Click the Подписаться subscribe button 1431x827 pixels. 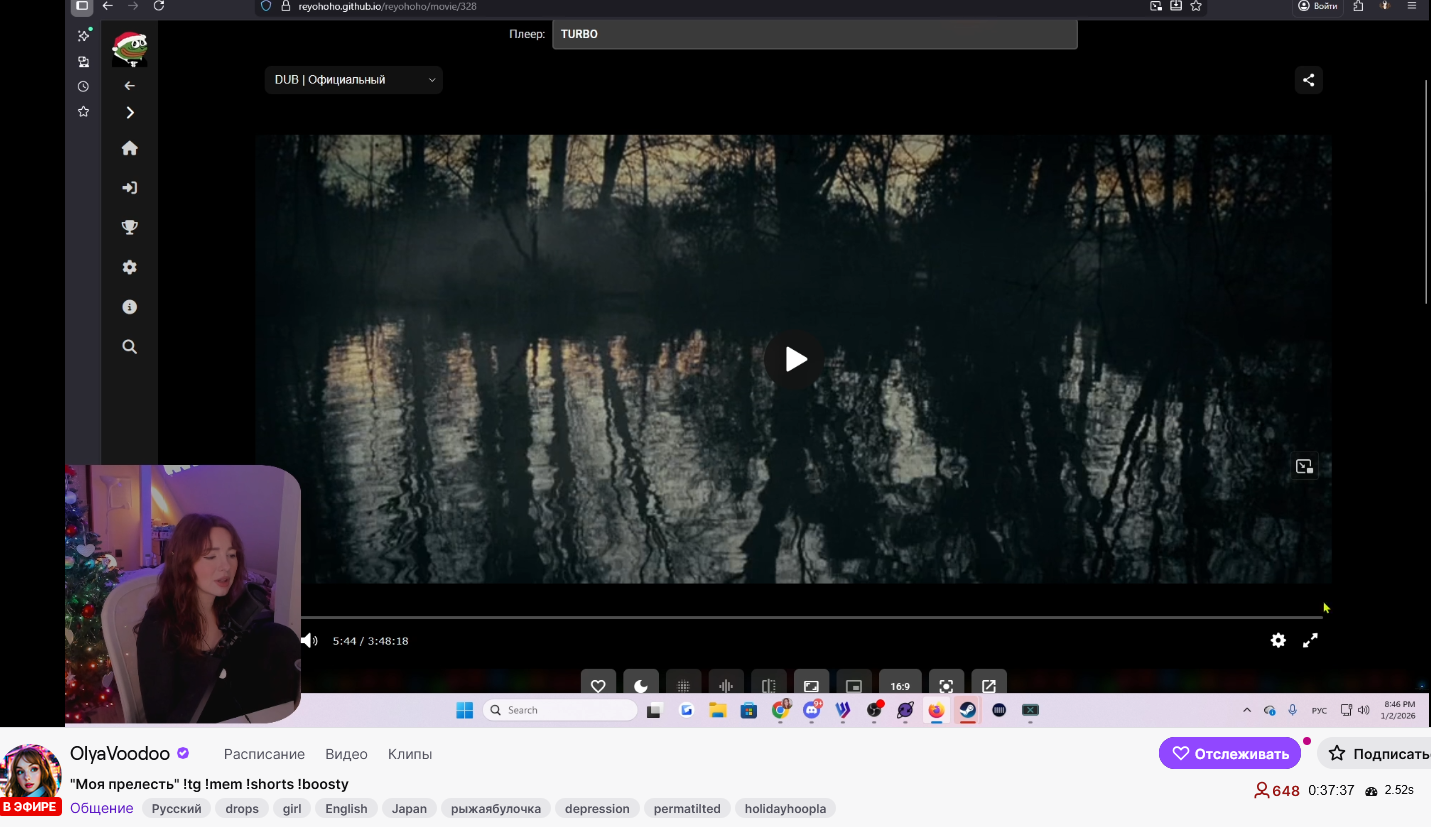click(x=1374, y=754)
